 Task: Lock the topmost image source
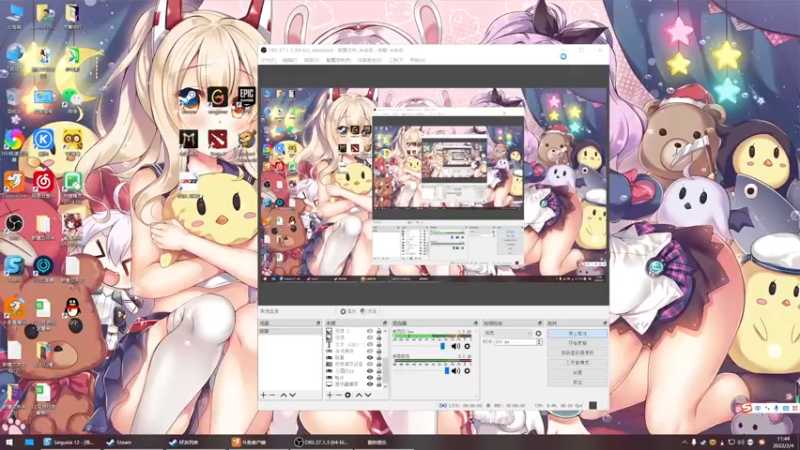point(379,331)
